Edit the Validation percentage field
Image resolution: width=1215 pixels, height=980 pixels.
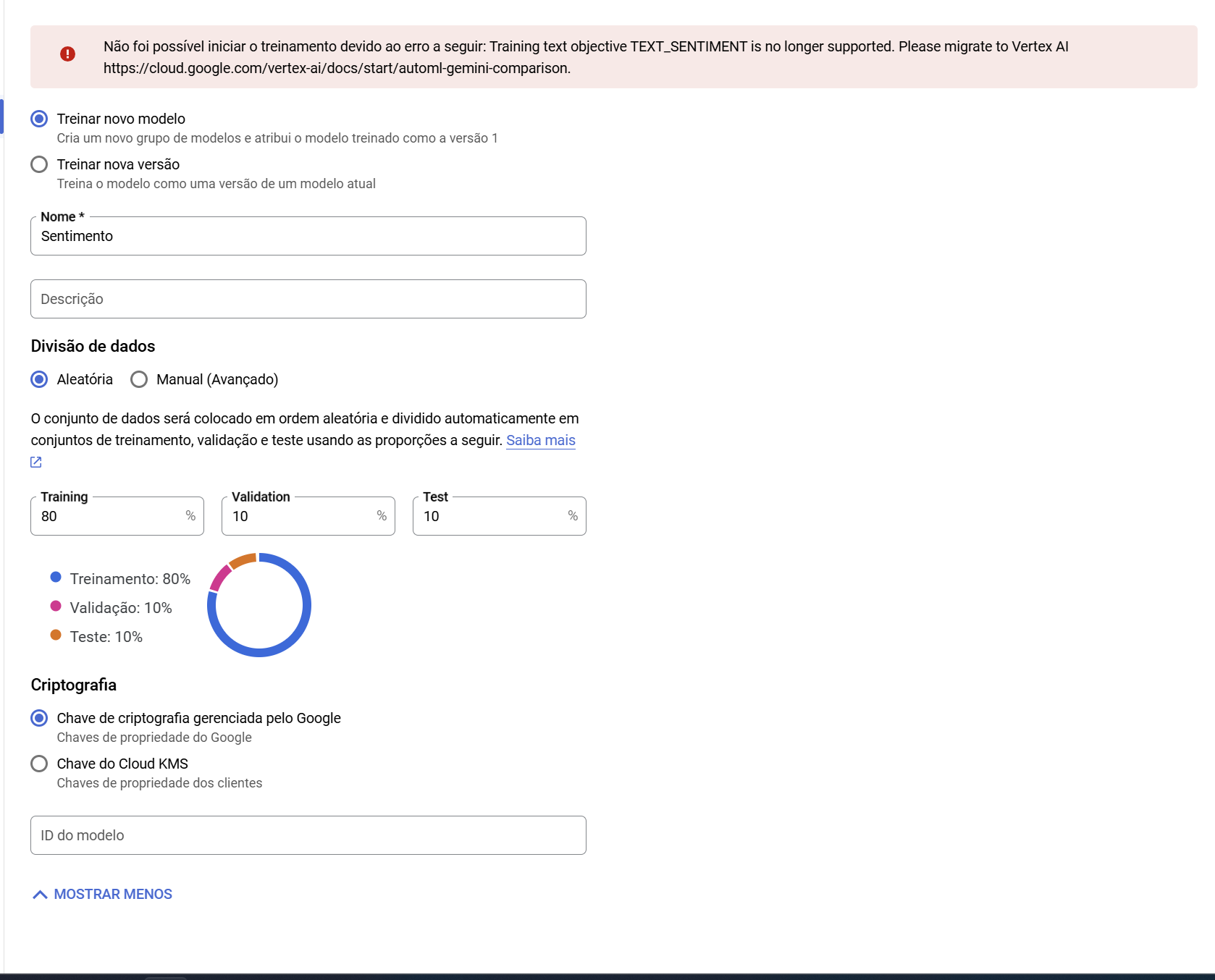308,516
